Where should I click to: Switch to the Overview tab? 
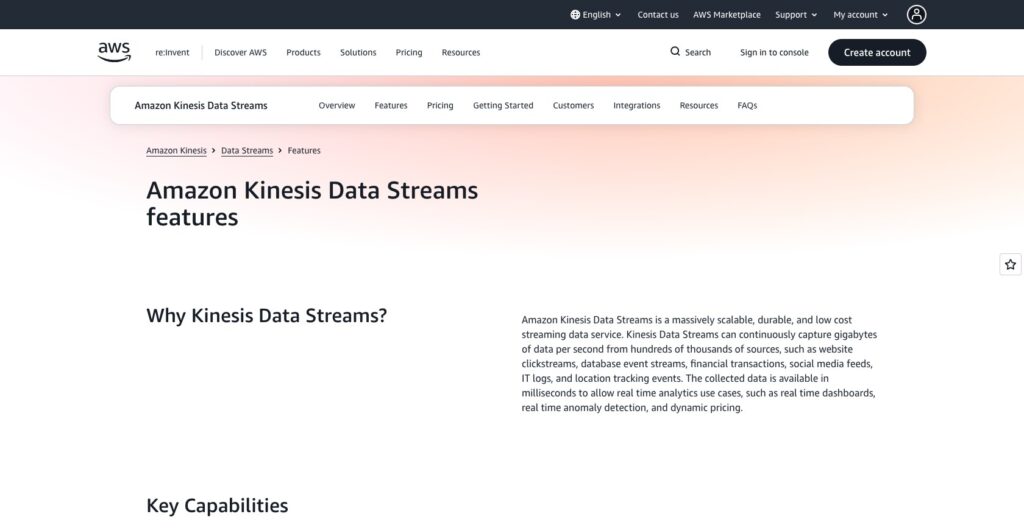pos(337,105)
